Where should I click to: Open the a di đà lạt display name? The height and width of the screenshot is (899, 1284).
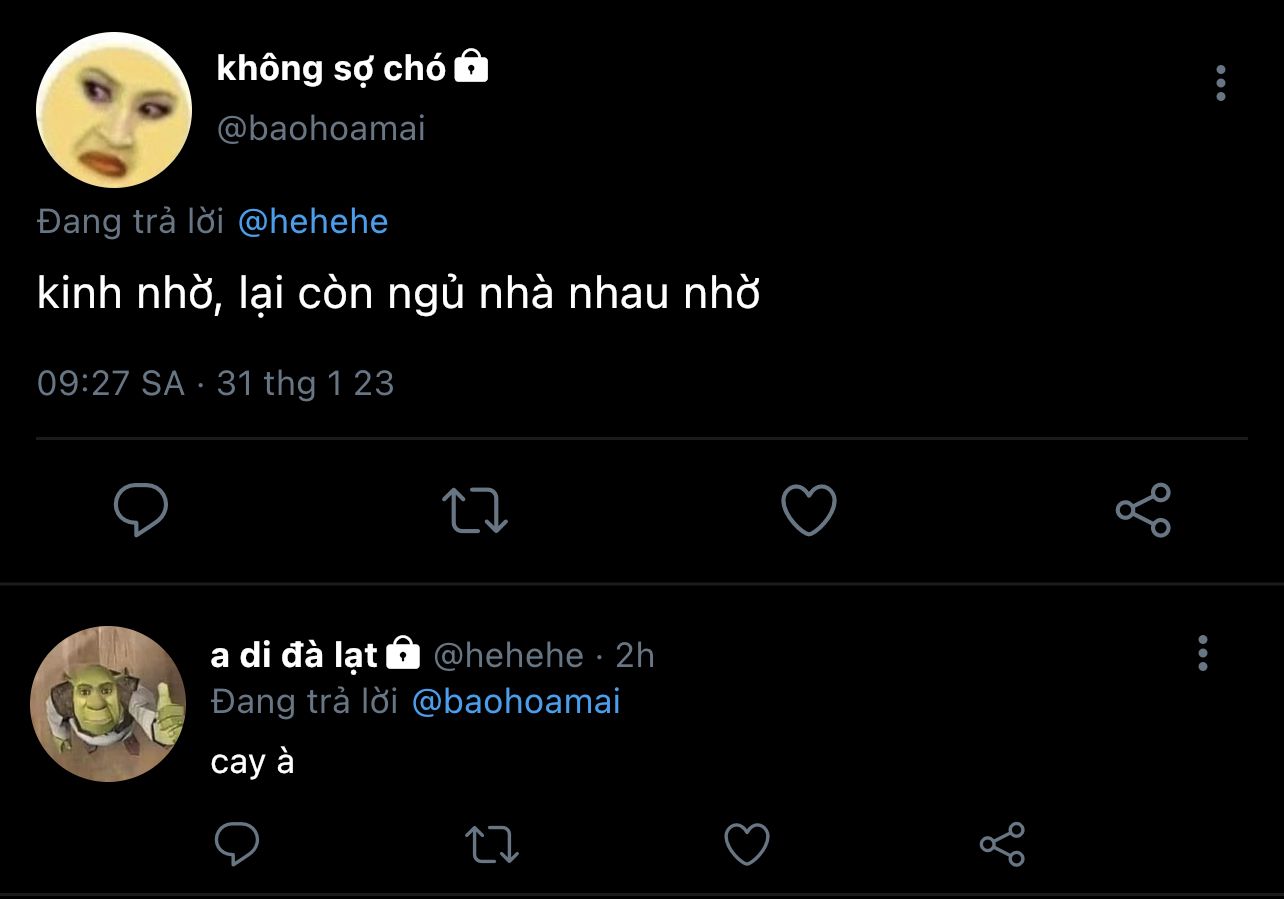tap(294, 655)
